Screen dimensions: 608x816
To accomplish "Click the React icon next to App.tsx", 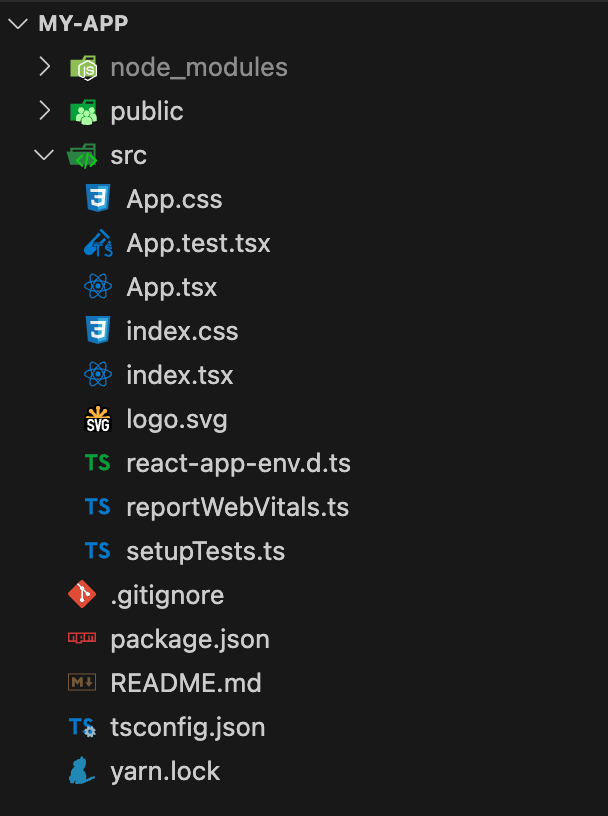I will click(97, 287).
